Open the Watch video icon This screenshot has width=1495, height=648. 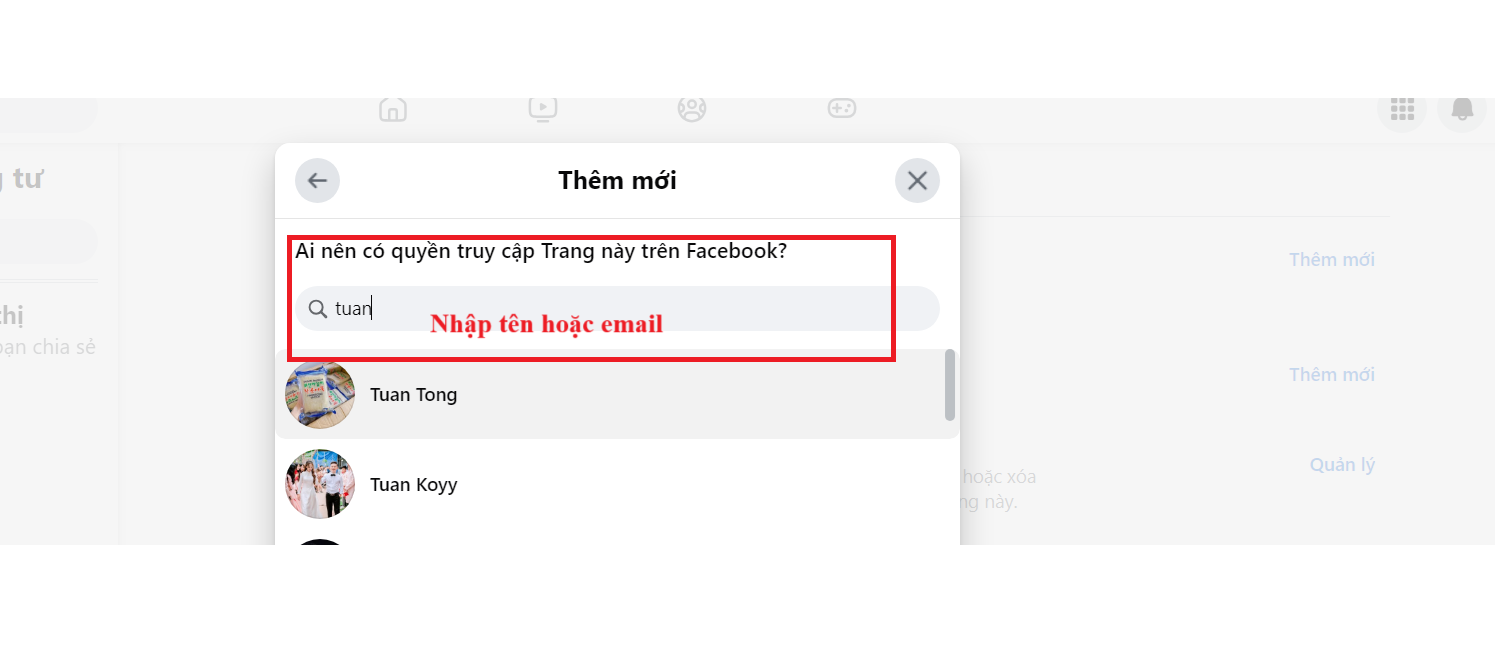coord(542,108)
